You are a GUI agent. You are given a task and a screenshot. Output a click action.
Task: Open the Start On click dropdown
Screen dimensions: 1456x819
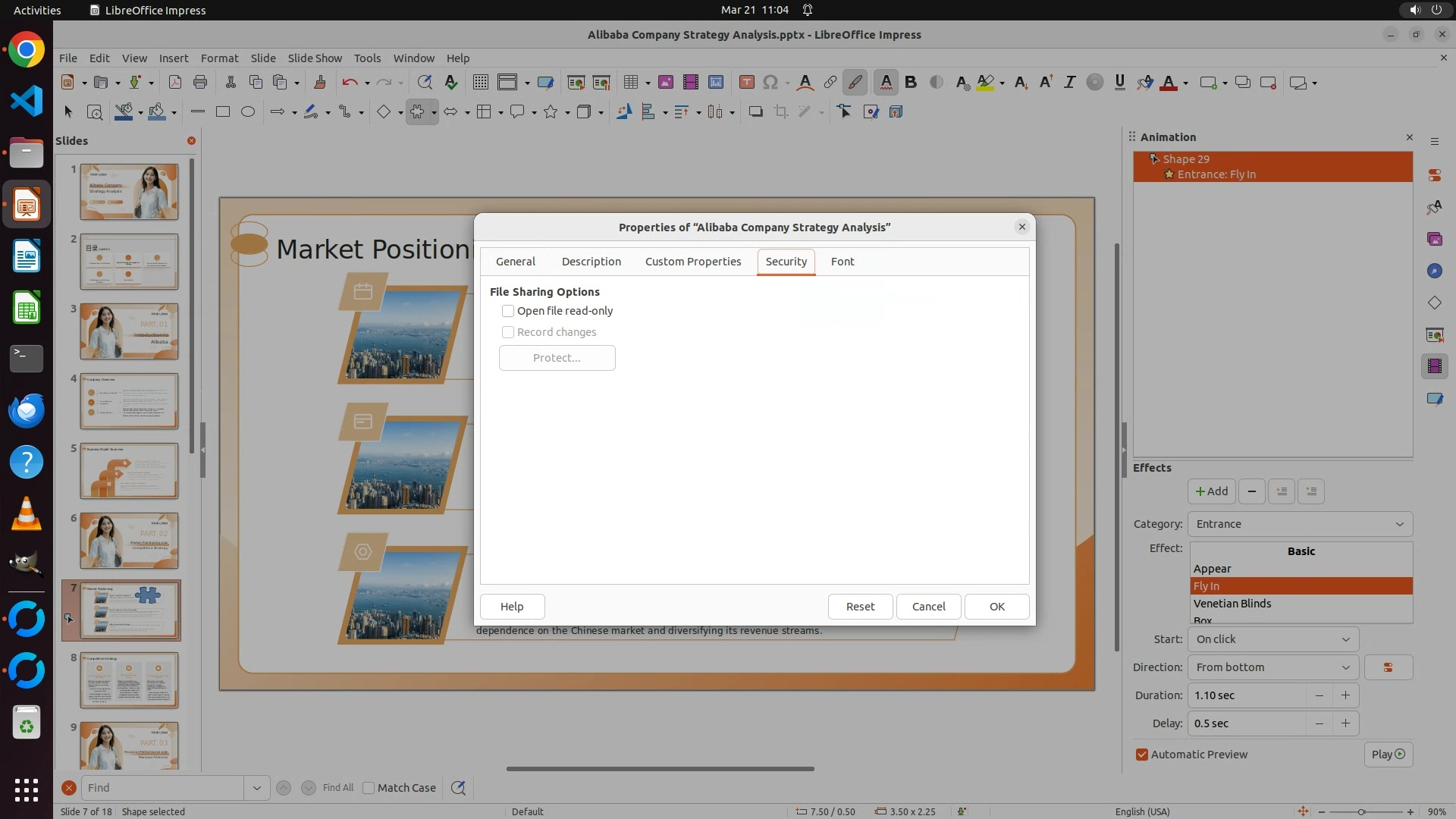click(x=1273, y=639)
